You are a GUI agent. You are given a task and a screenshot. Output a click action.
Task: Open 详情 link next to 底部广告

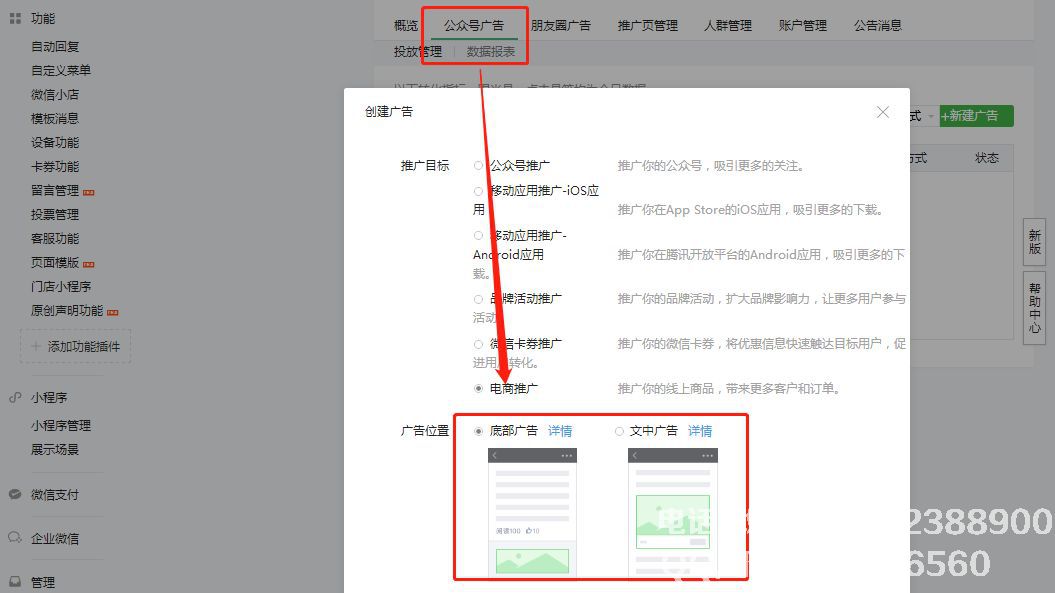560,431
